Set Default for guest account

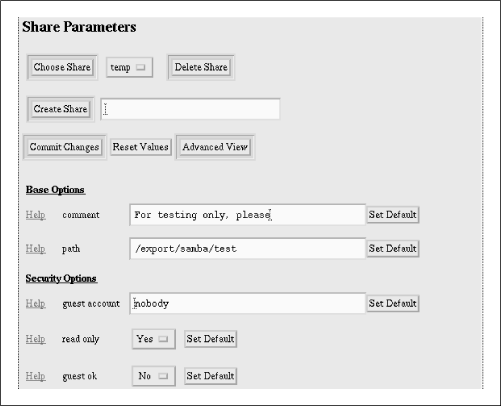pyautogui.click(x=393, y=304)
